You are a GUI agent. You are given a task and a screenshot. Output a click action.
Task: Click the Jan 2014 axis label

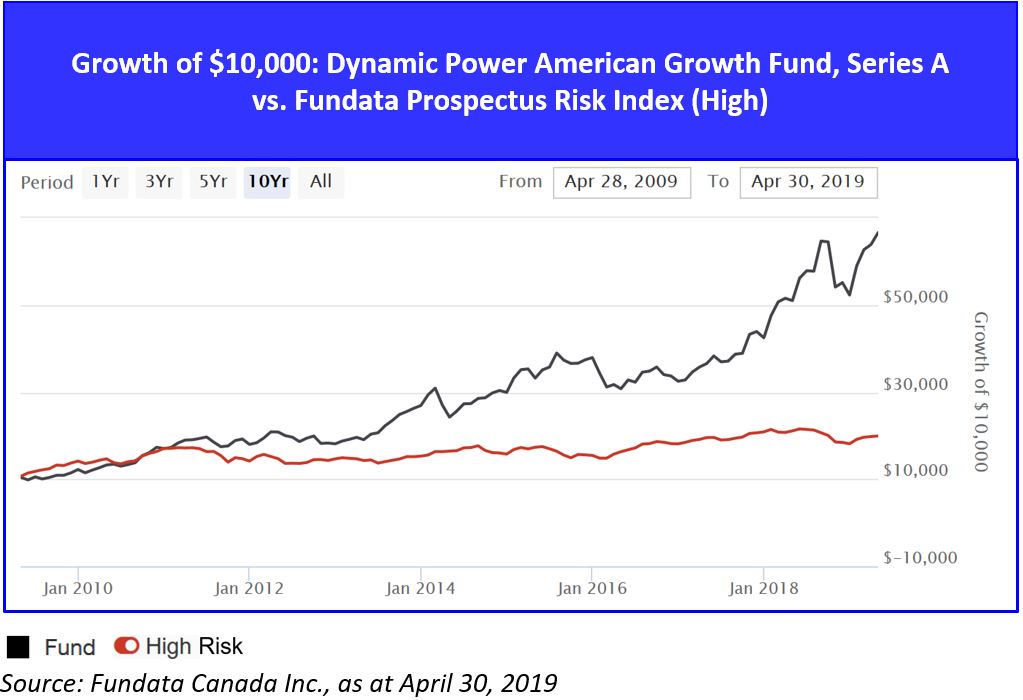tap(420, 588)
